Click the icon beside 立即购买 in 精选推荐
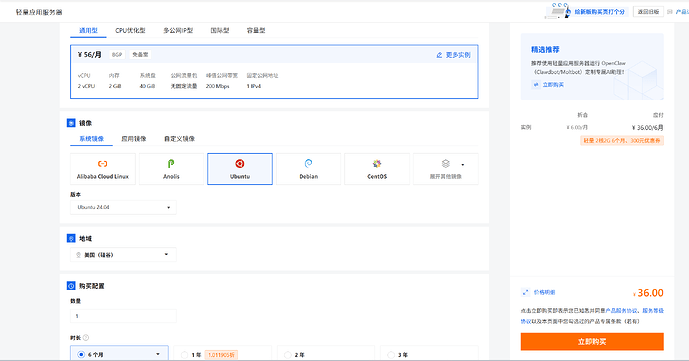The image size is (689, 361). (536, 85)
